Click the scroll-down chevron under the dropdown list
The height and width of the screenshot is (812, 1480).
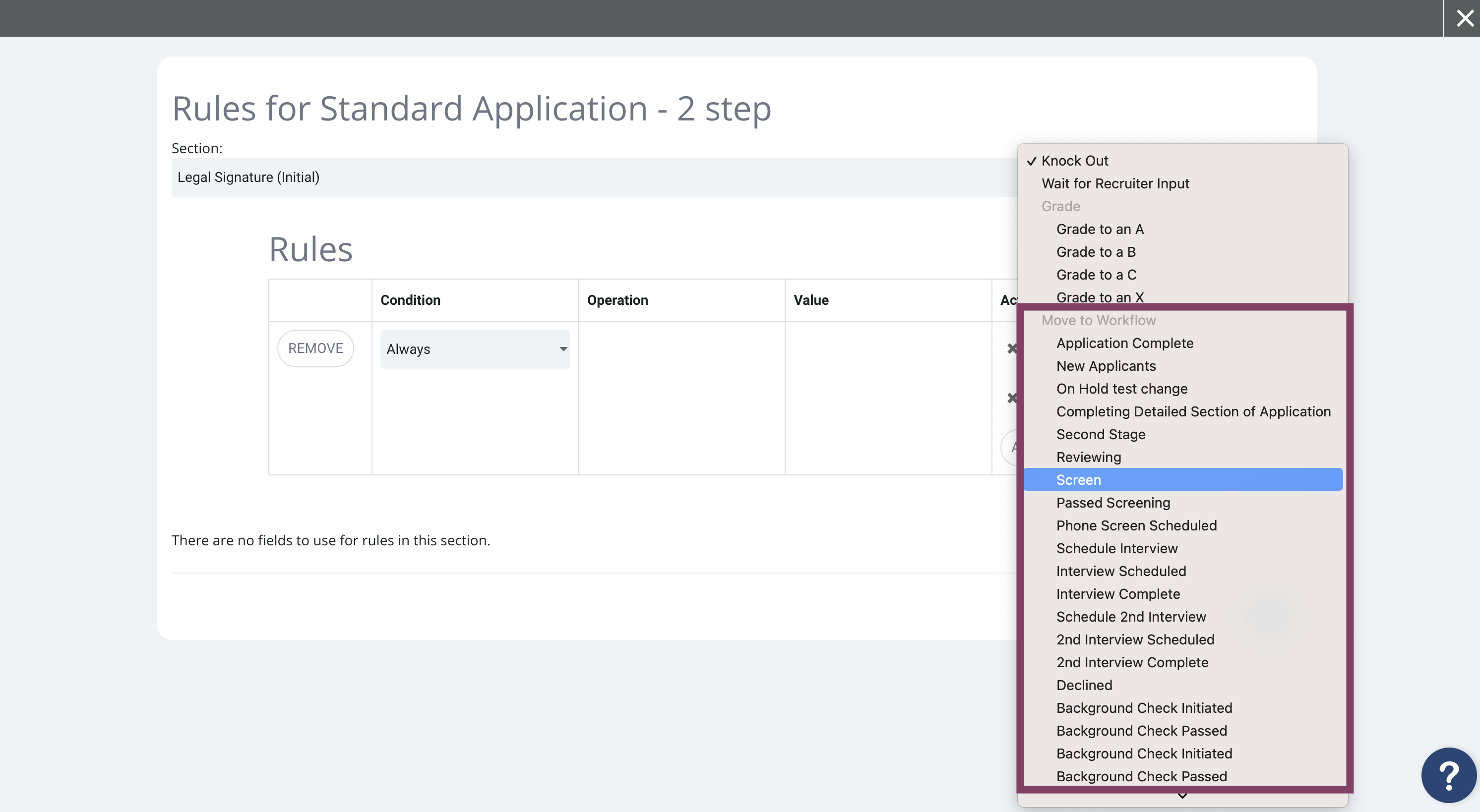click(x=1182, y=796)
